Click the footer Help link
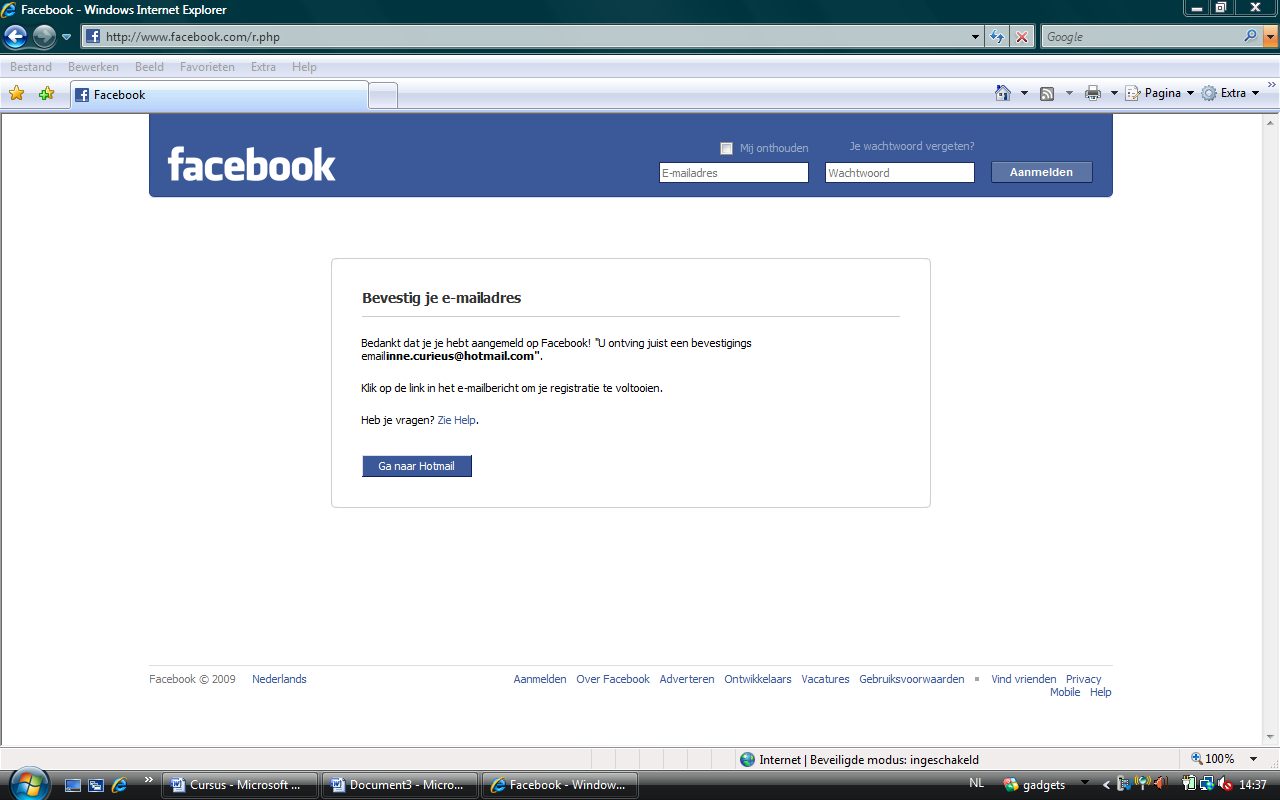The height and width of the screenshot is (800, 1280). [x=1100, y=692]
